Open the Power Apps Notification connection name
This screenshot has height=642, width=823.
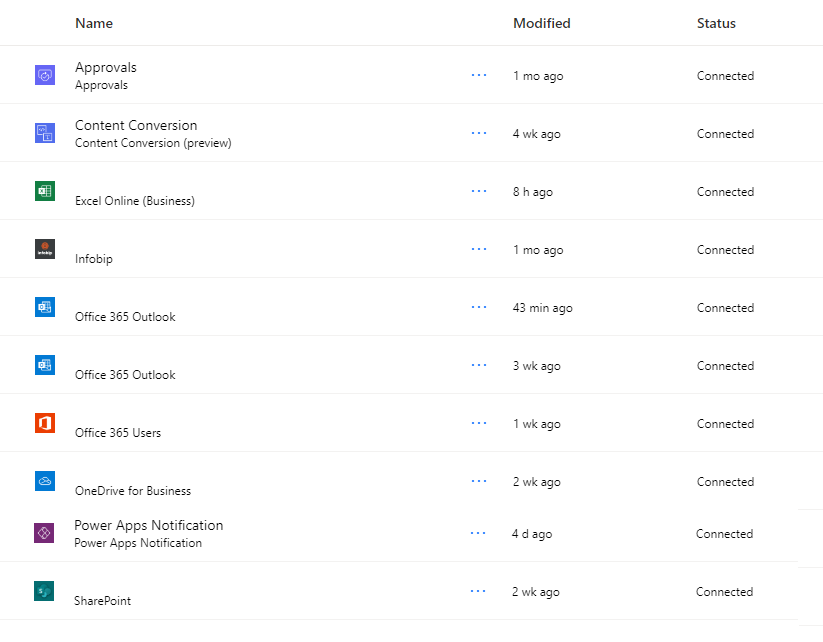point(149,525)
